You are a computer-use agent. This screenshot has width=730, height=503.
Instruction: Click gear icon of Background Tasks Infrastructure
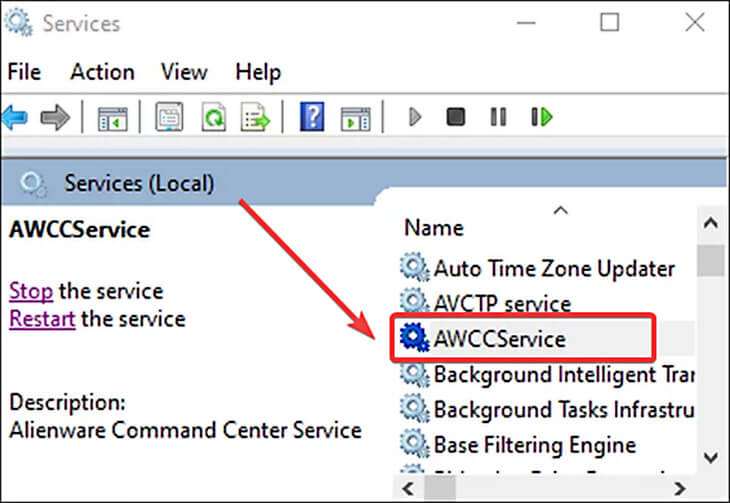point(414,408)
